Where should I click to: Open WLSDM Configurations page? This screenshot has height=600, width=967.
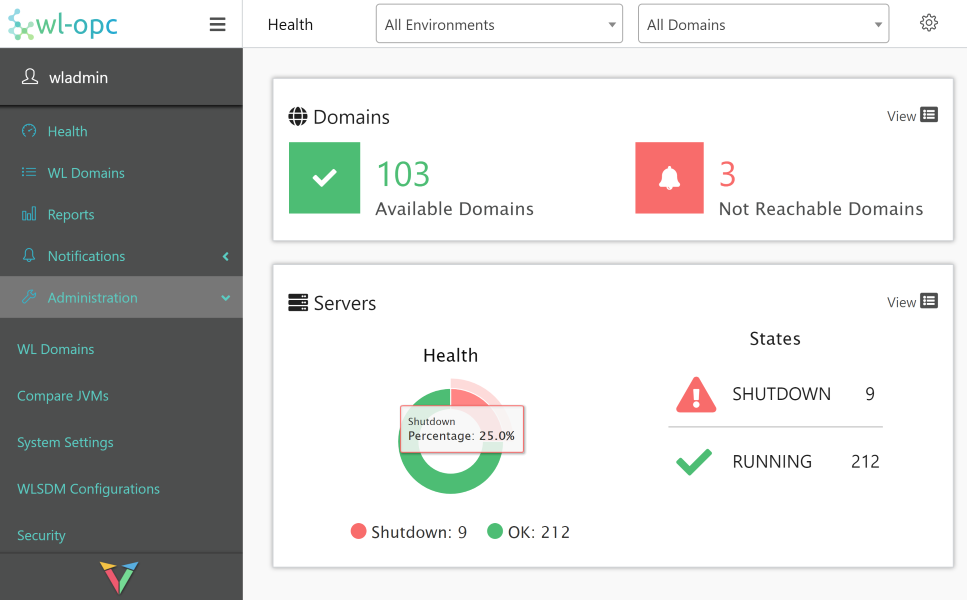[88, 489]
